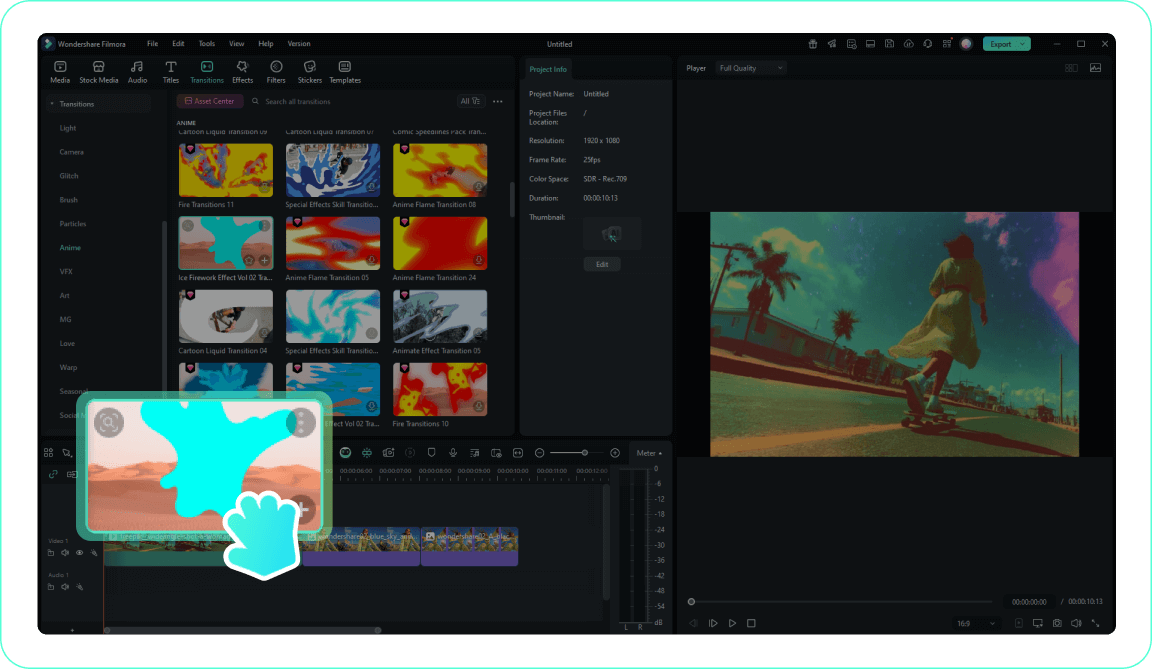The height and width of the screenshot is (669, 1152).
Task: Take a snapshot with the camera icon in player
Action: [1057, 623]
